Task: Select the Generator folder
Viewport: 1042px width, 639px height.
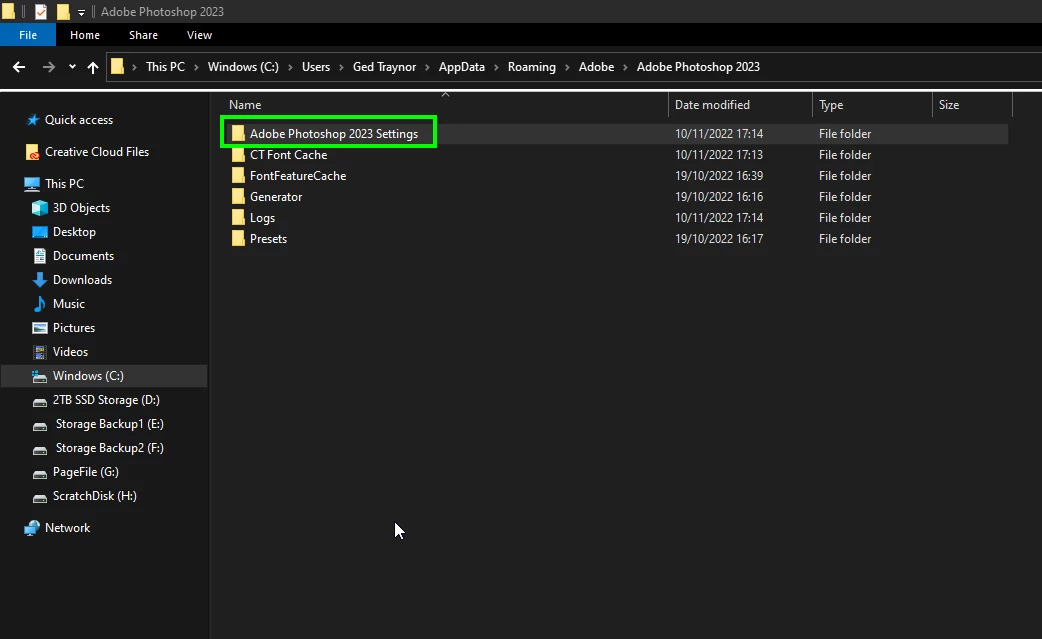Action: point(276,197)
